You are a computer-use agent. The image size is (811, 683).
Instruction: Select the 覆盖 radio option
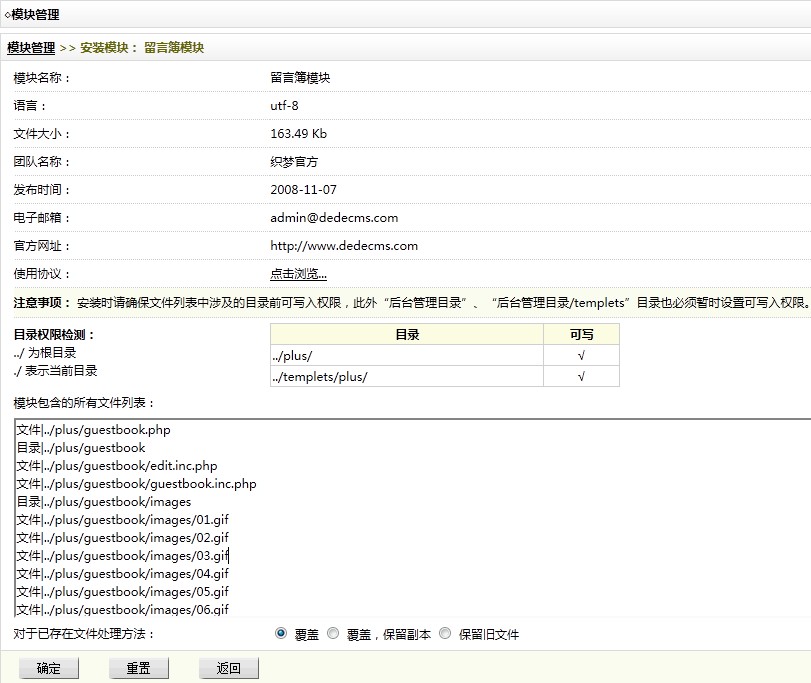click(282, 634)
